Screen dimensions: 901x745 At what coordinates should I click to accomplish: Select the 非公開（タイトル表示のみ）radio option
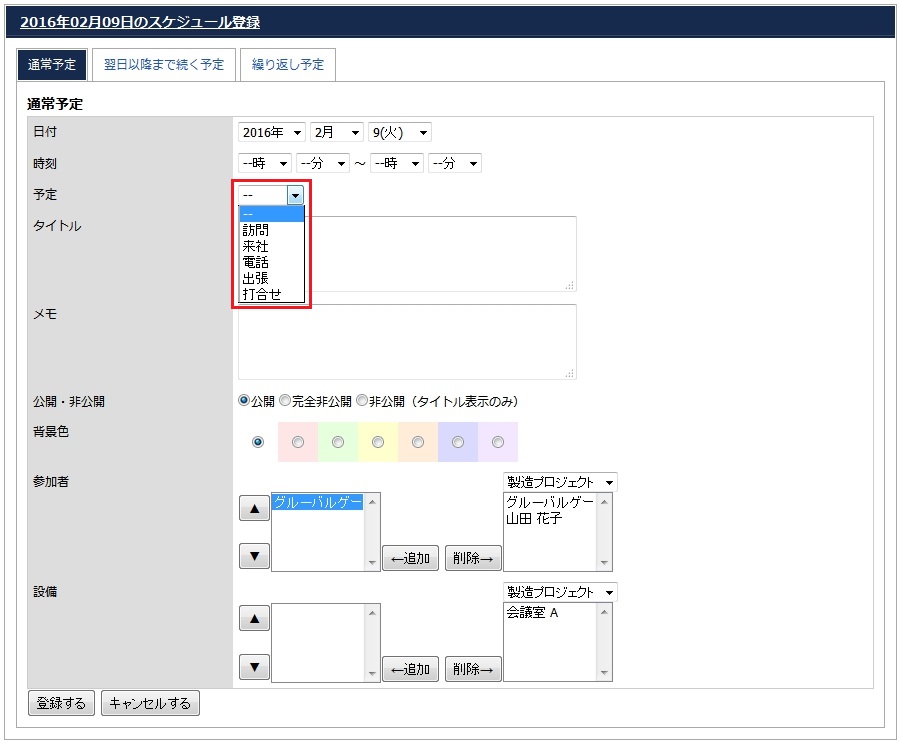[x=362, y=401]
